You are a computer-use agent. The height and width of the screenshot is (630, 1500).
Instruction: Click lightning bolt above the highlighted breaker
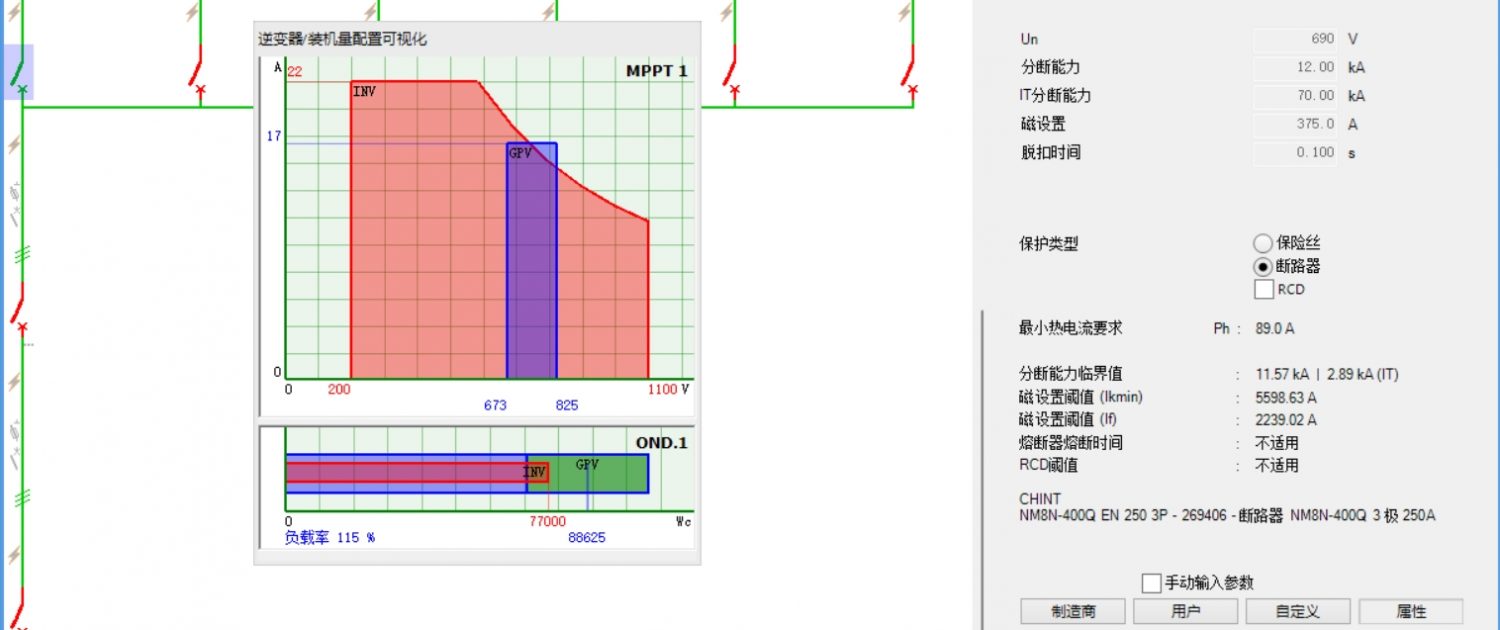click(14, 13)
